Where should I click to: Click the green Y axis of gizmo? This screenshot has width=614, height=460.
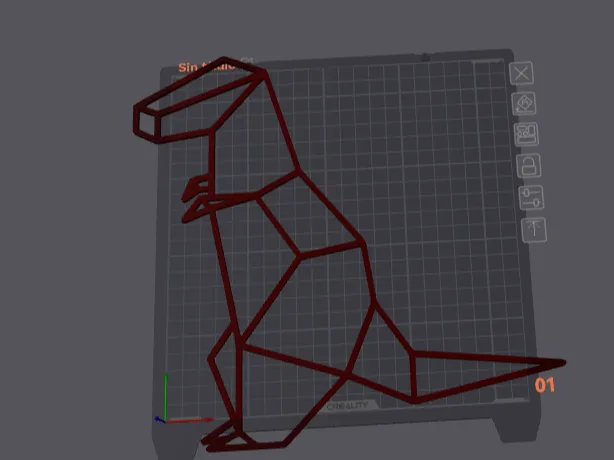pos(166,396)
